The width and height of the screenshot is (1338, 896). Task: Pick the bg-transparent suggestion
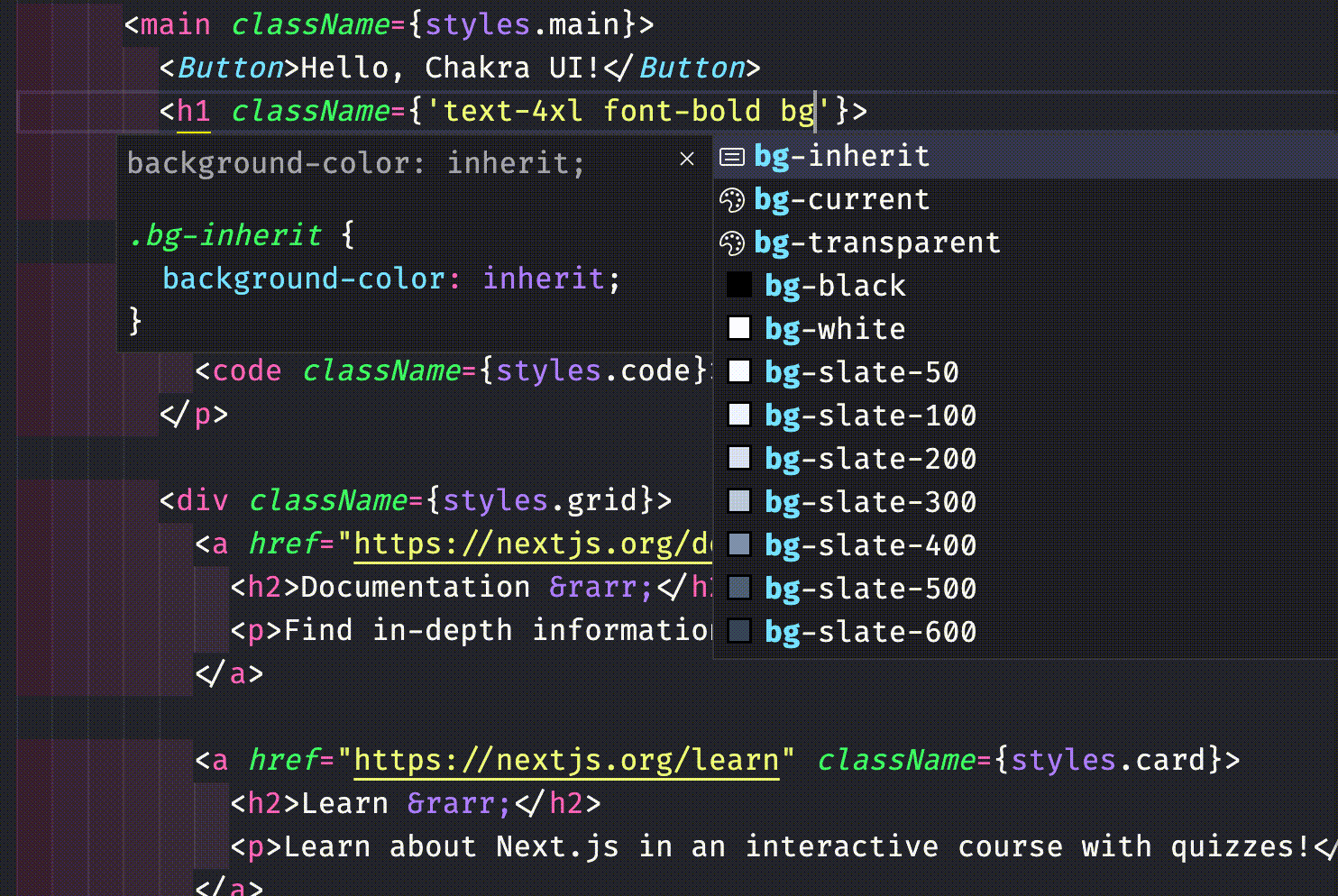(x=1025, y=242)
